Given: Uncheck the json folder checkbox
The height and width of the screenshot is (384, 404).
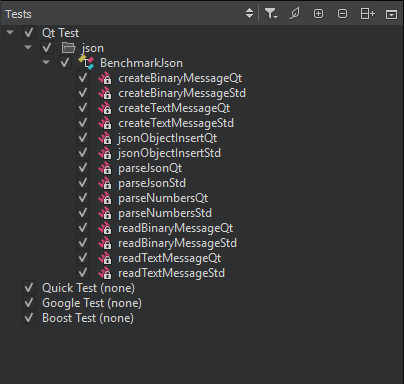Looking at the screenshot, I should [47, 48].
